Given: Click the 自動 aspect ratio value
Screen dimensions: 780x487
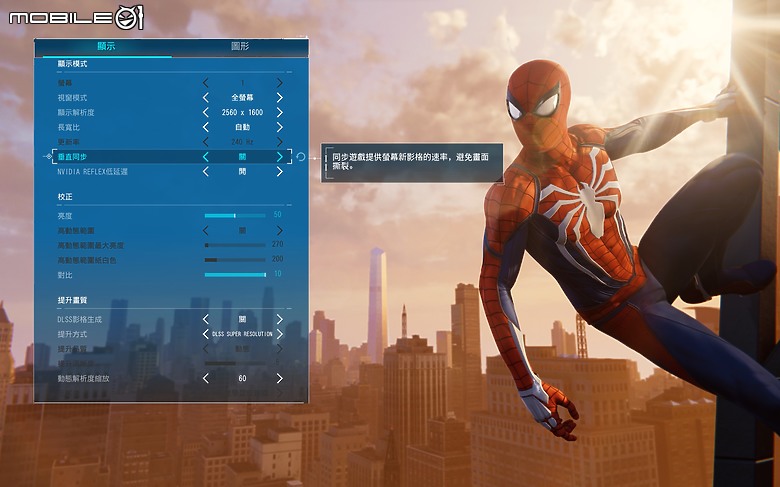Looking at the screenshot, I should click(242, 127).
